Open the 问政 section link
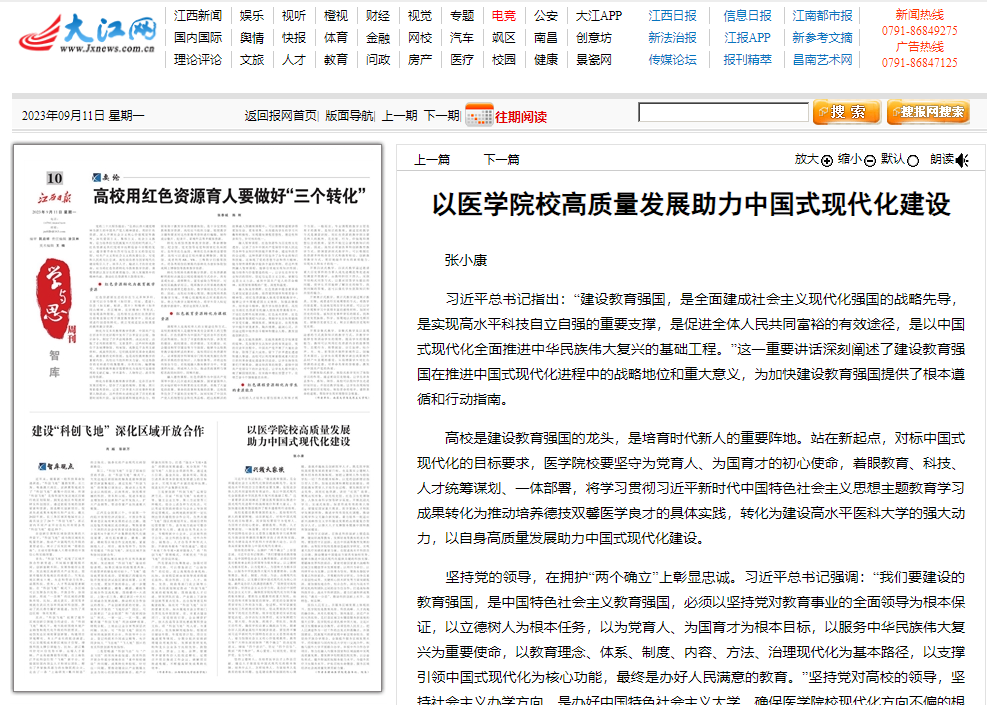987x705 pixels. point(378,60)
